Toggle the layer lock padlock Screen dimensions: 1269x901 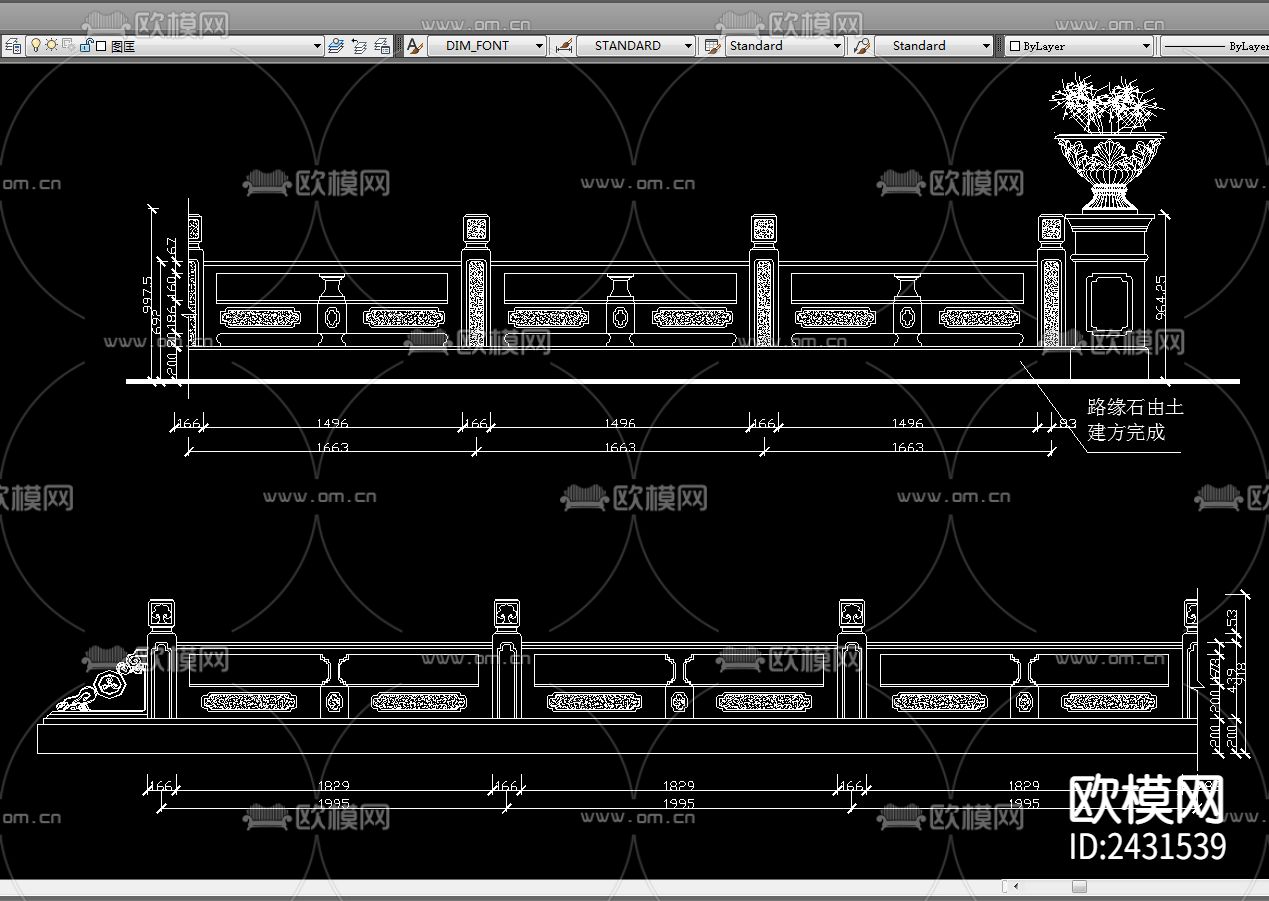coord(86,45)
